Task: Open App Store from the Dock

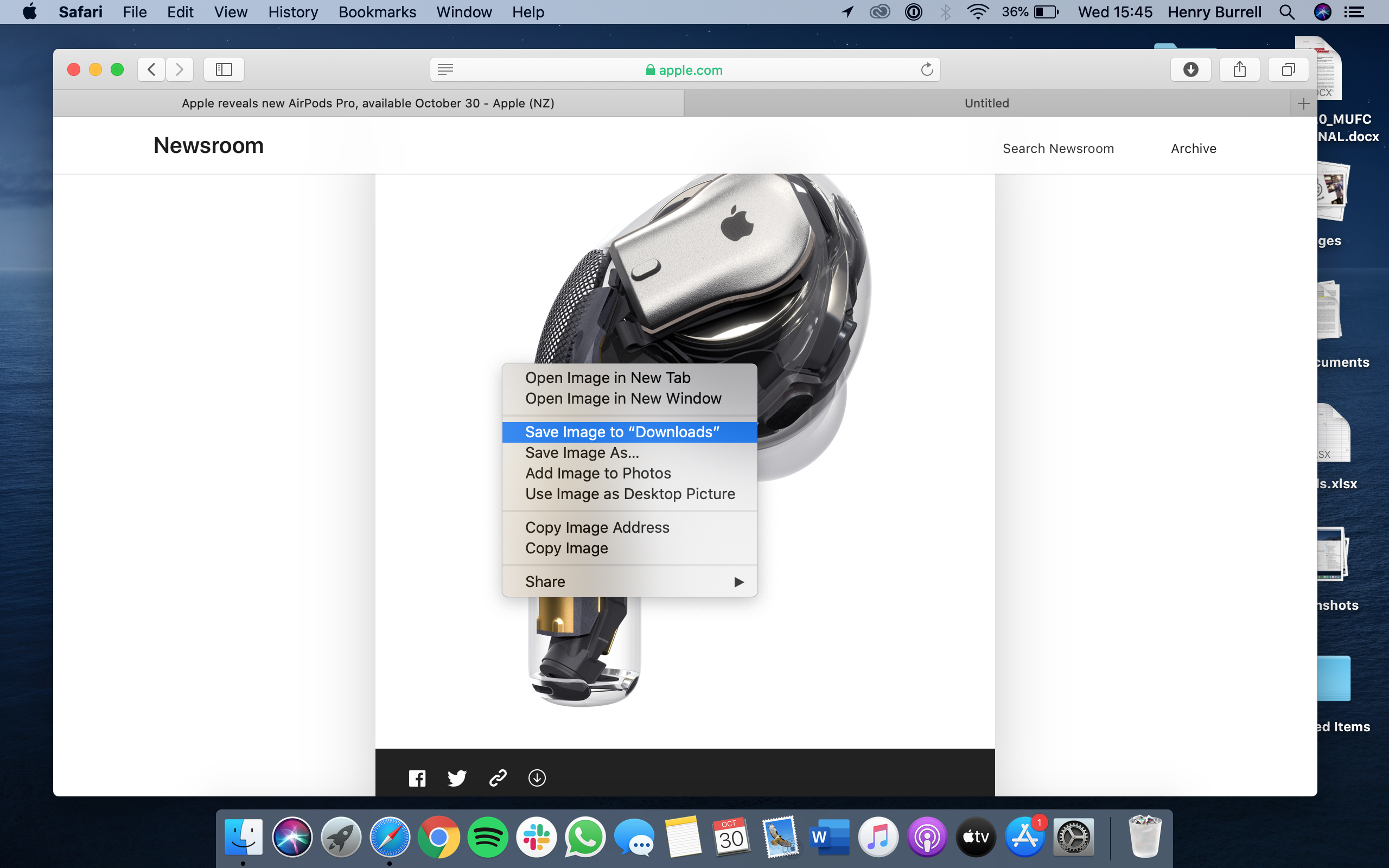Action: coord(1024,837)
